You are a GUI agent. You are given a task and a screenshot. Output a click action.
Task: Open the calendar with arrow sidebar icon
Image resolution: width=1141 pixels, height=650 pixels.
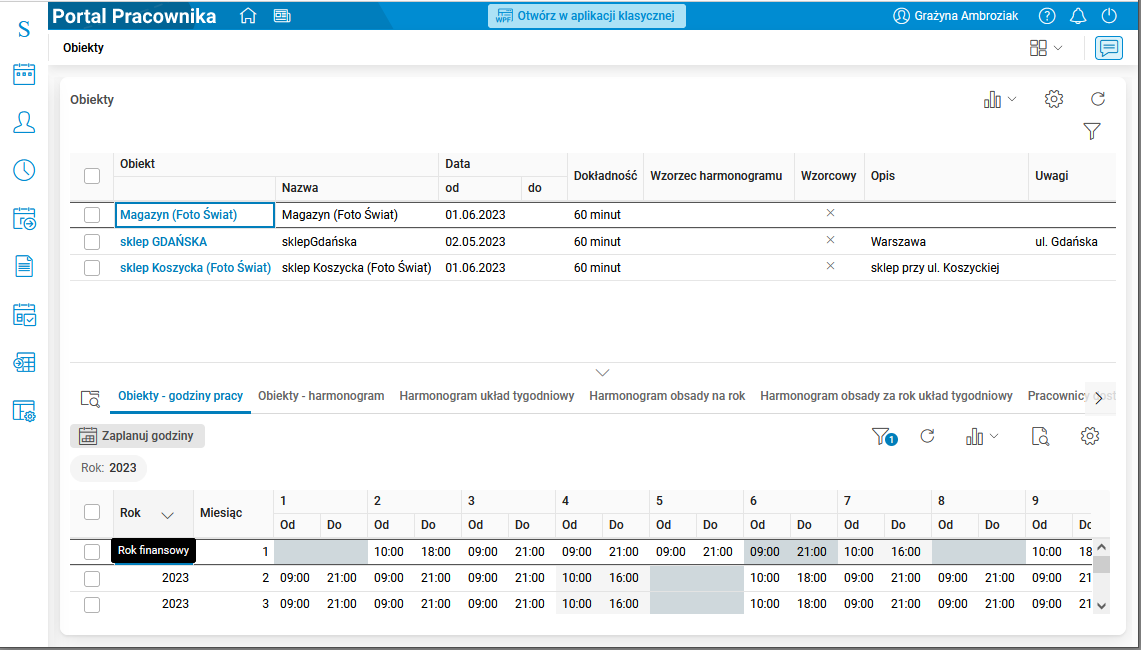(24, 218)
